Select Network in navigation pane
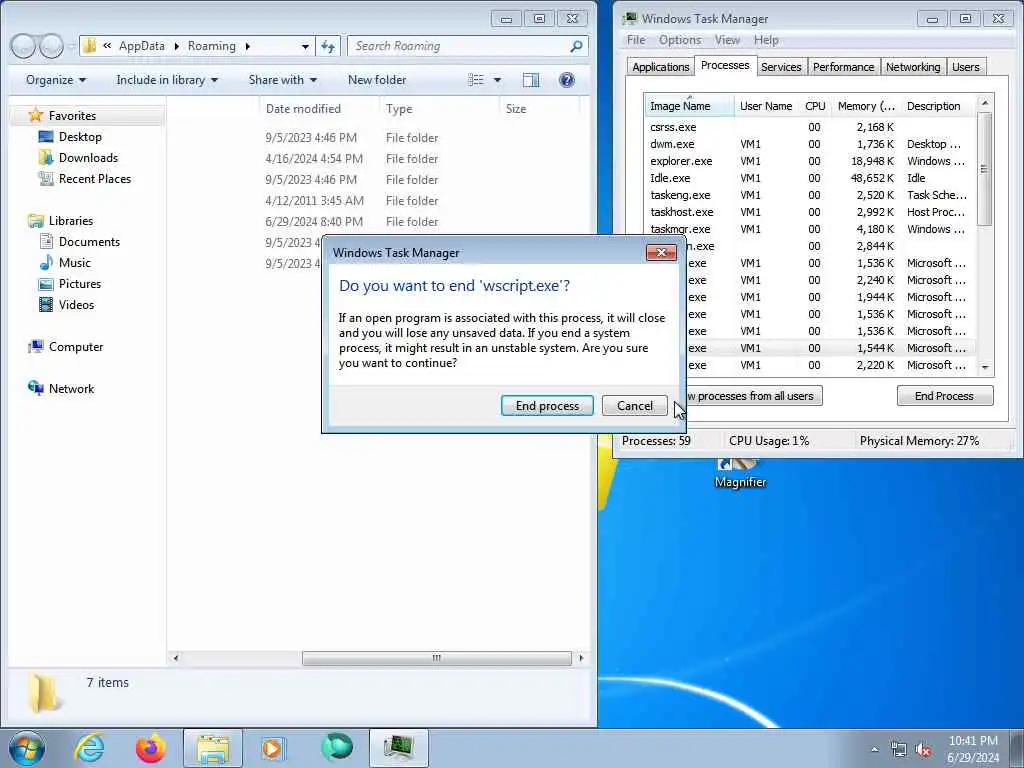The width and height of the screenshot is (1024, 768). pyautogui.click(x=71, y=389)
